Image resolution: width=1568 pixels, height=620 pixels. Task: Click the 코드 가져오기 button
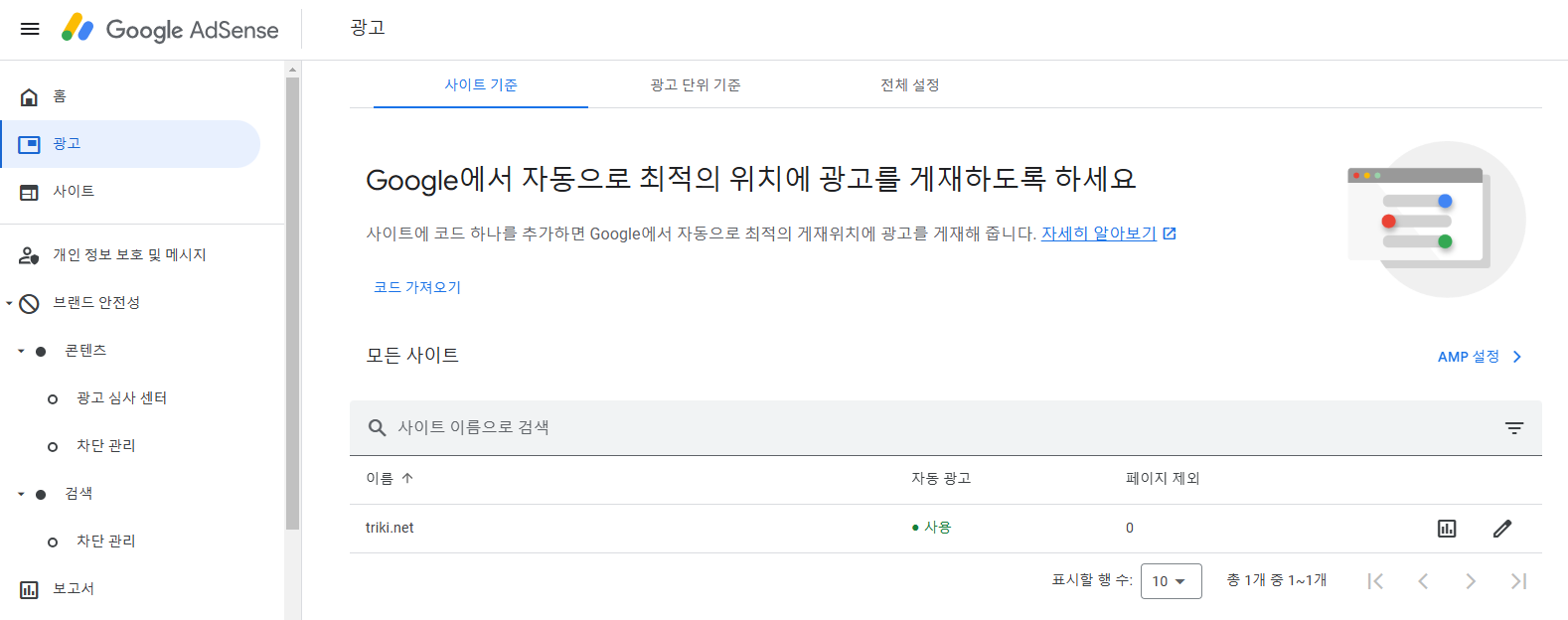(x=417, y=287)
